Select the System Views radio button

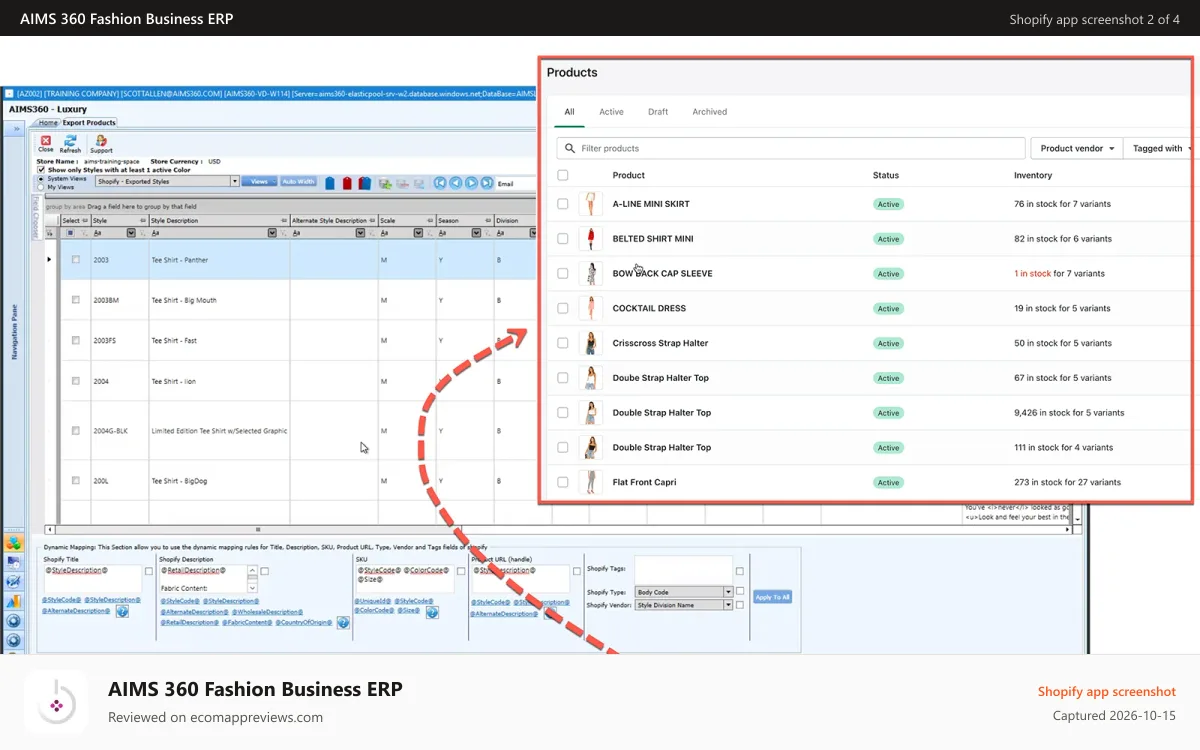[x=40, y=179]
